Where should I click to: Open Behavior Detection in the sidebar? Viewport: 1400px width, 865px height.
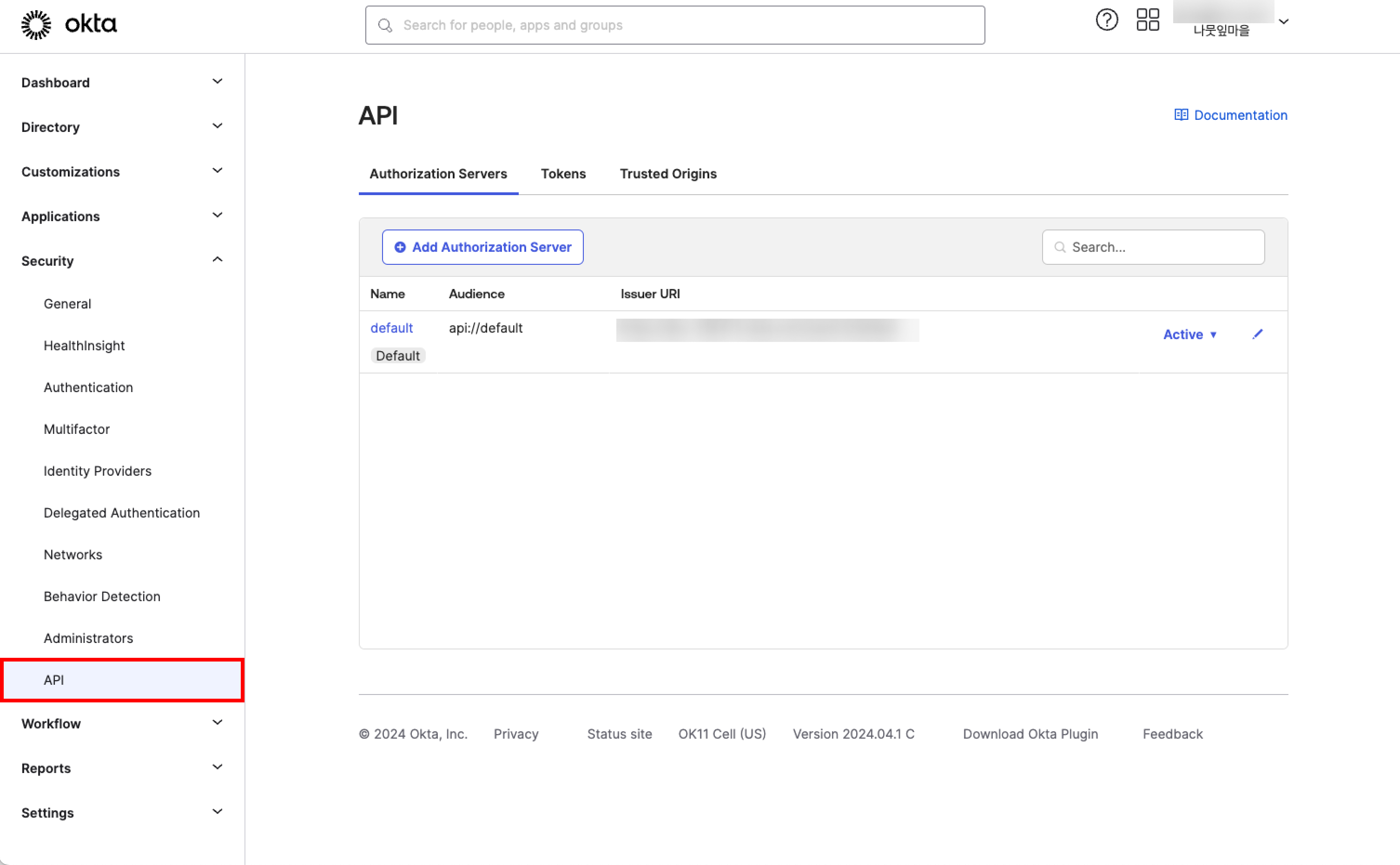click(102, 596)
